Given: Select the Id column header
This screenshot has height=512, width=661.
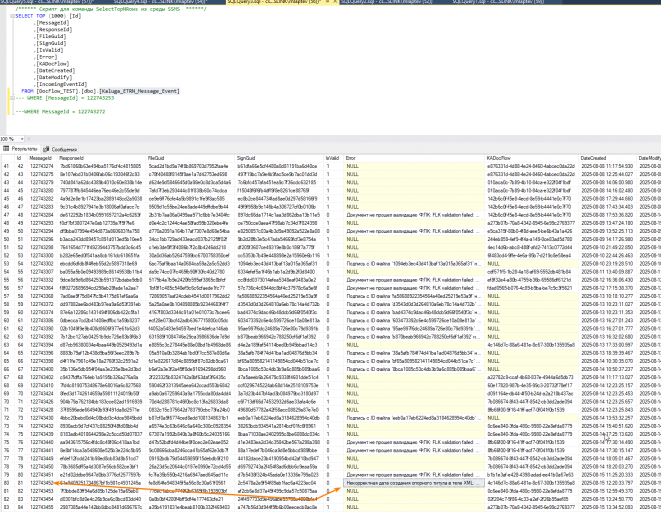Looking at the screenshot, I should tap(21, 158).
